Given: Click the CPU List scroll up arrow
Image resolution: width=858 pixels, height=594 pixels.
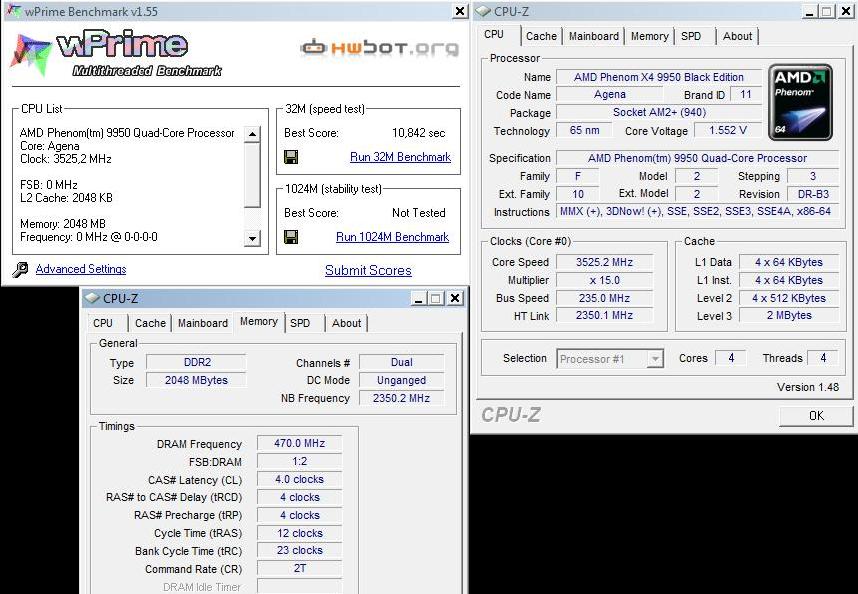Looking at the screenshot, I should pyautogui.click(x=252, y=134).
